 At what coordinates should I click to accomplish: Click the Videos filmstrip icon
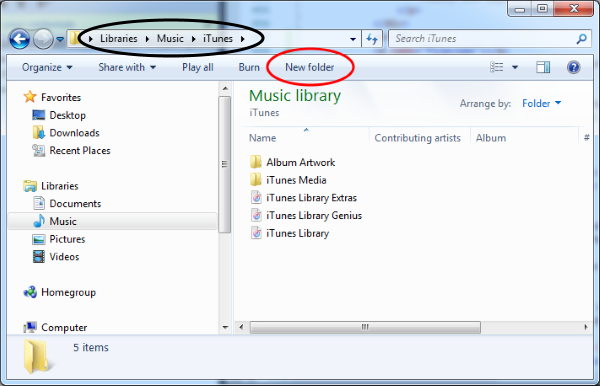(x=39, y=257)
